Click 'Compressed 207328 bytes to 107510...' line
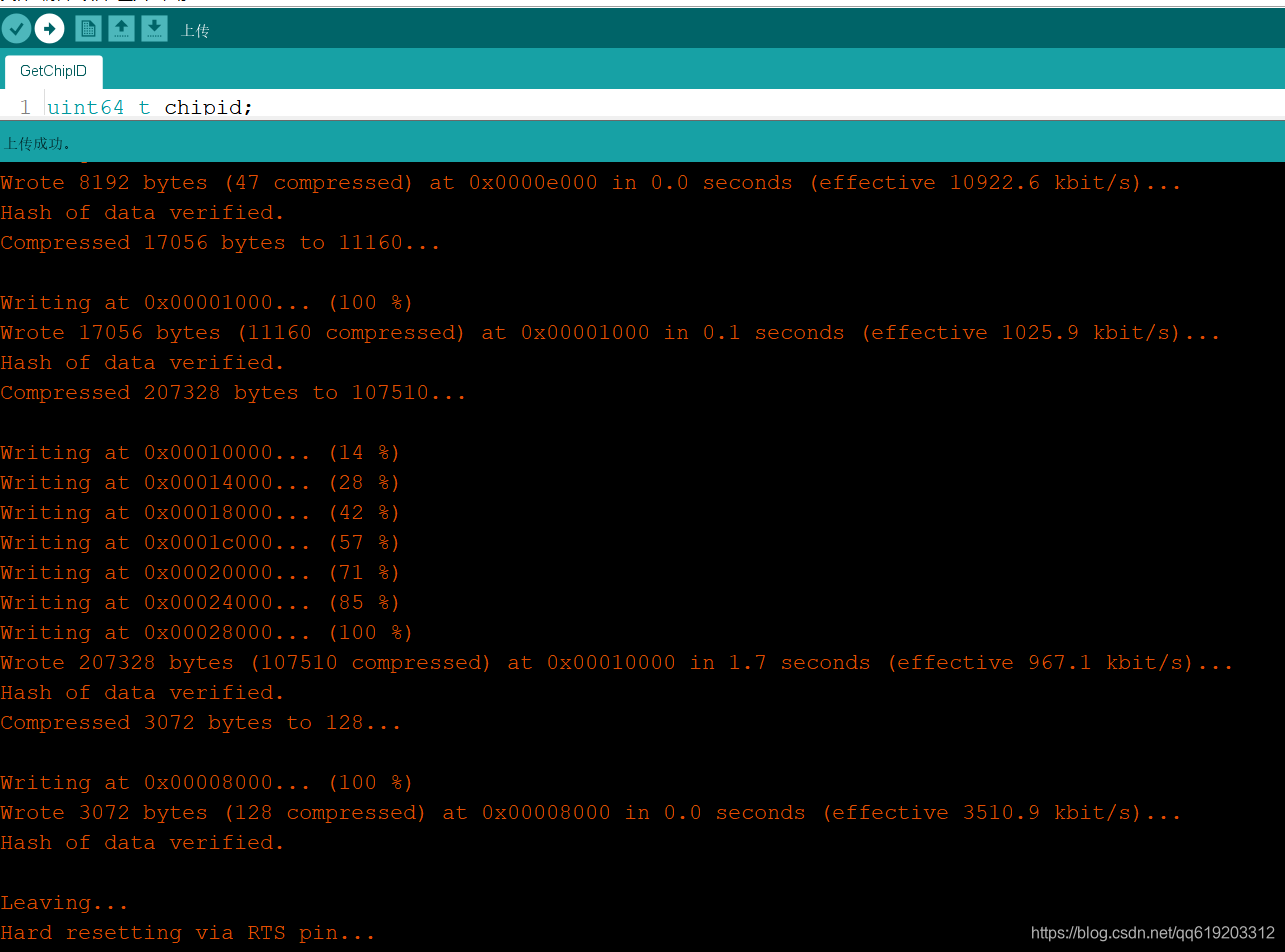1285x952 pixels. [x=233, y=393]
